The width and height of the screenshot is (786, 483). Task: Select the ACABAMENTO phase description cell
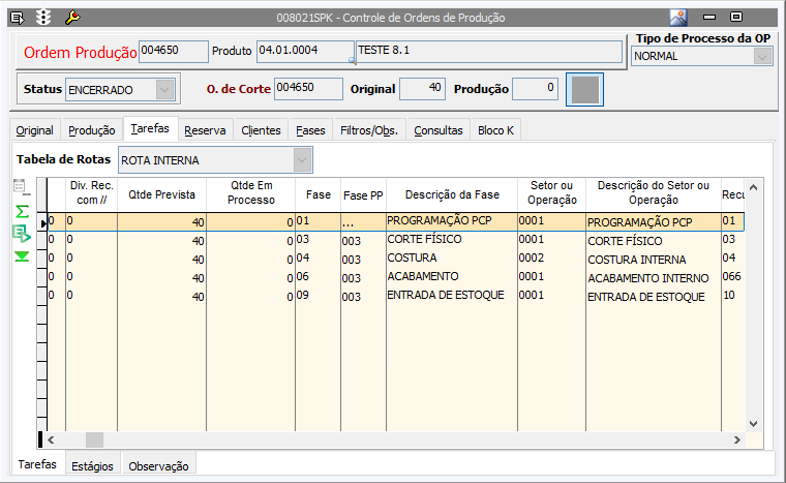(x=452, y=277)
